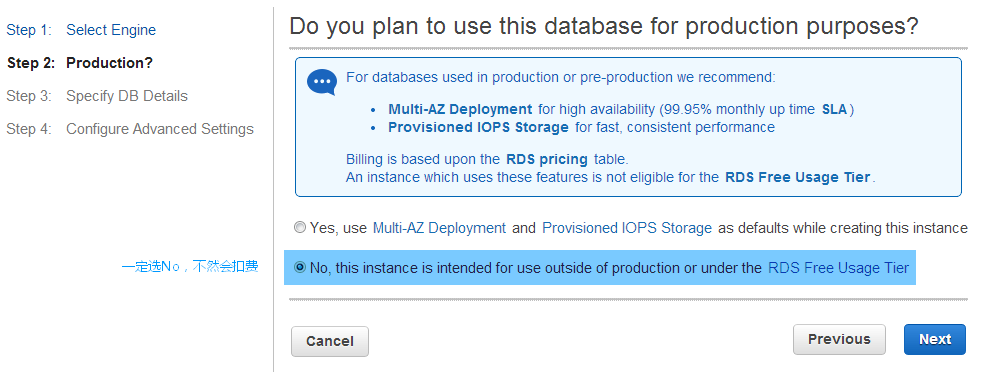
Task: Open Step 3: Specify DB Details
Action: [97, 96]
